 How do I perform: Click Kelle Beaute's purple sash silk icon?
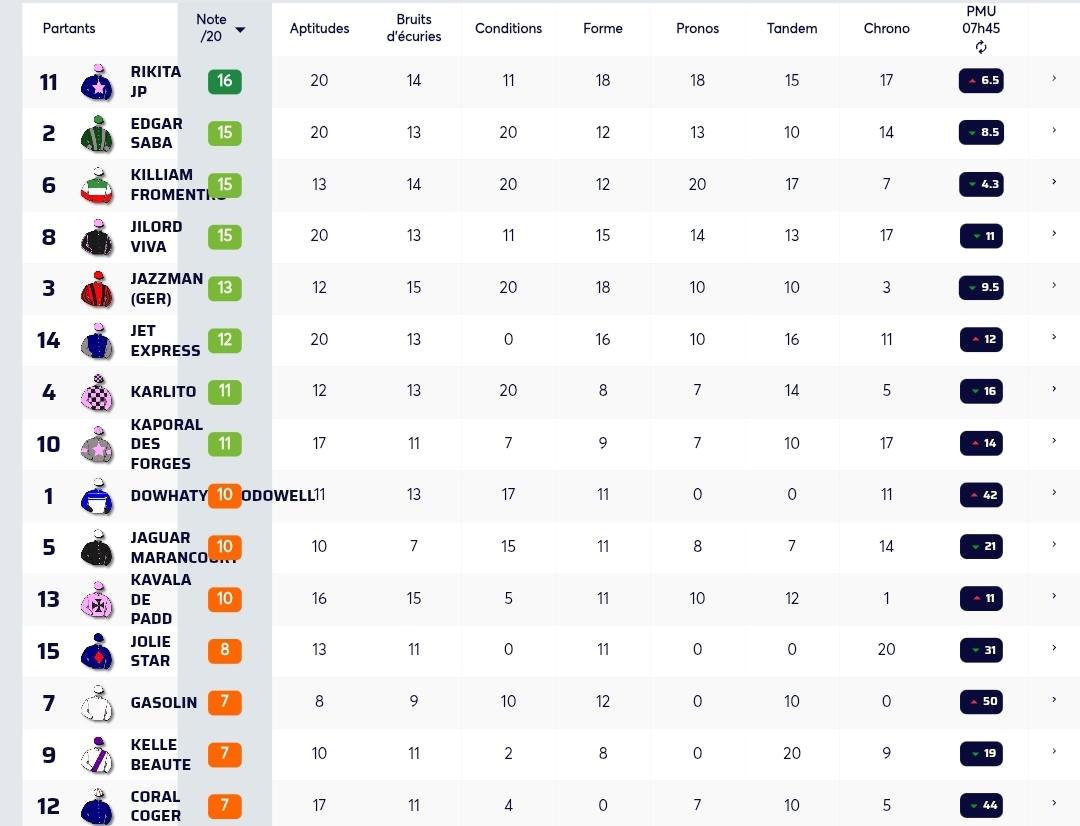coord(97,754)
